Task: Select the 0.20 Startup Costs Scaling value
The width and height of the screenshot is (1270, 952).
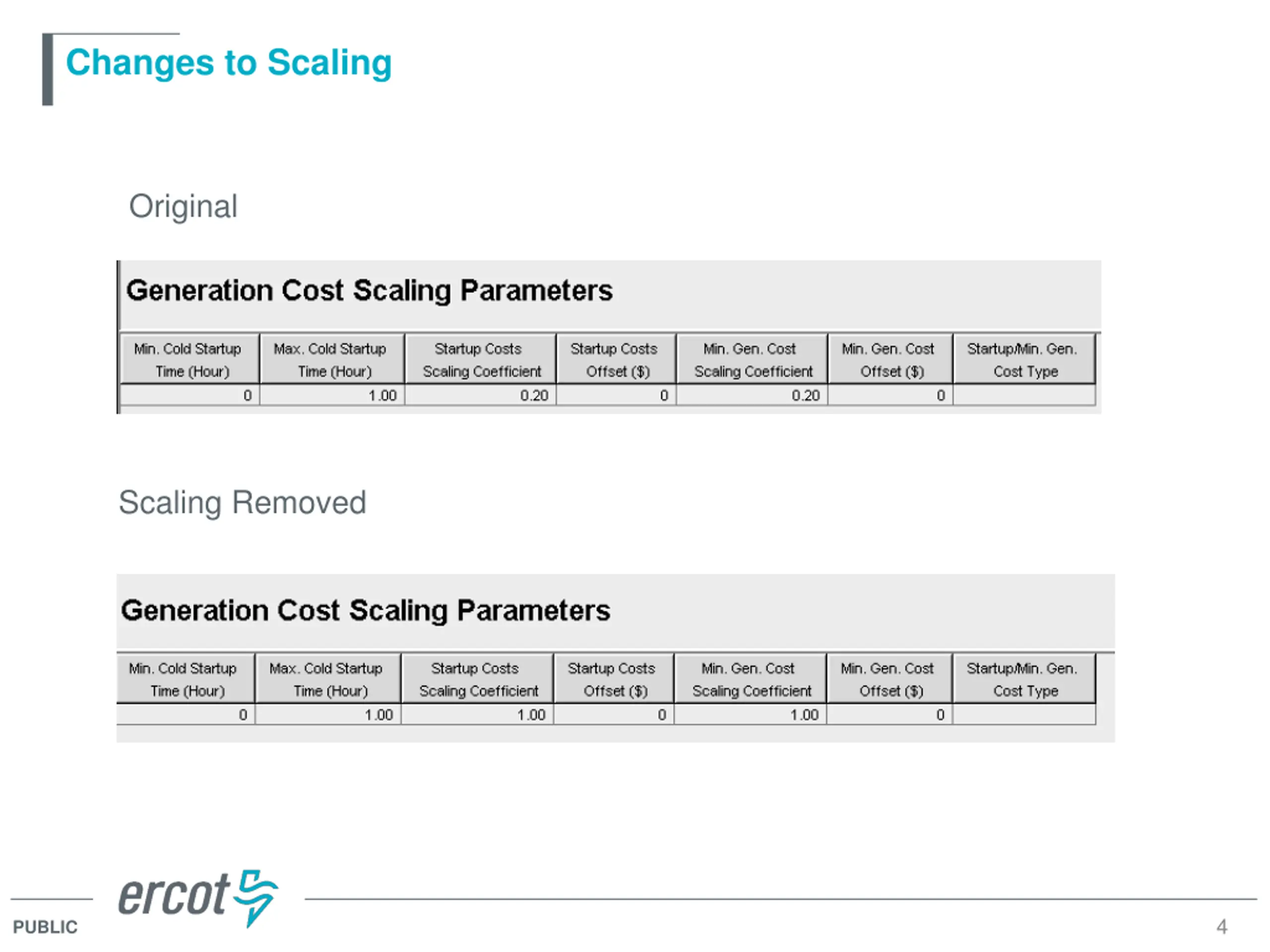Action: point(481,395)
